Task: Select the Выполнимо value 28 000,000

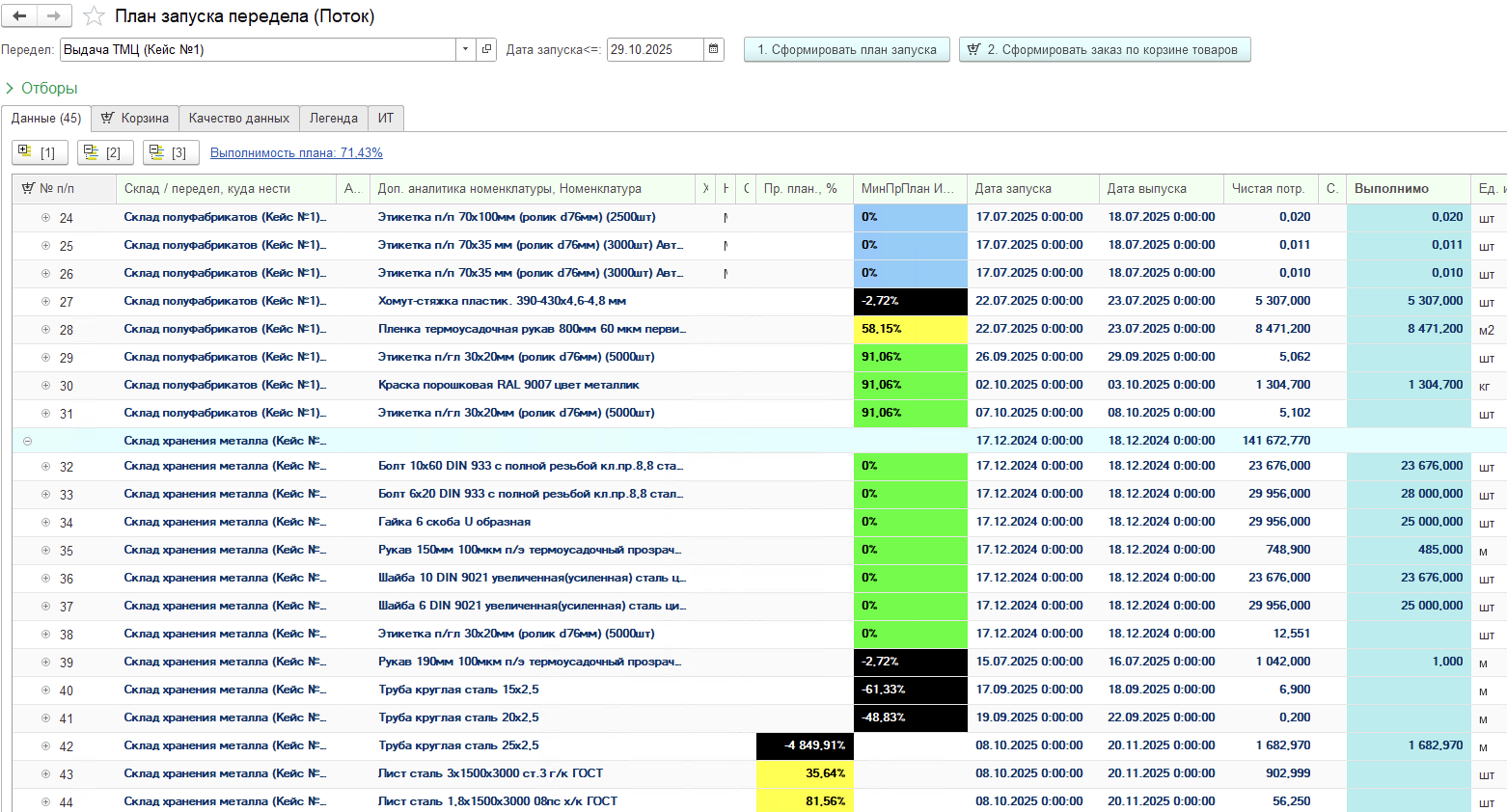Action: pos(1409,495)
